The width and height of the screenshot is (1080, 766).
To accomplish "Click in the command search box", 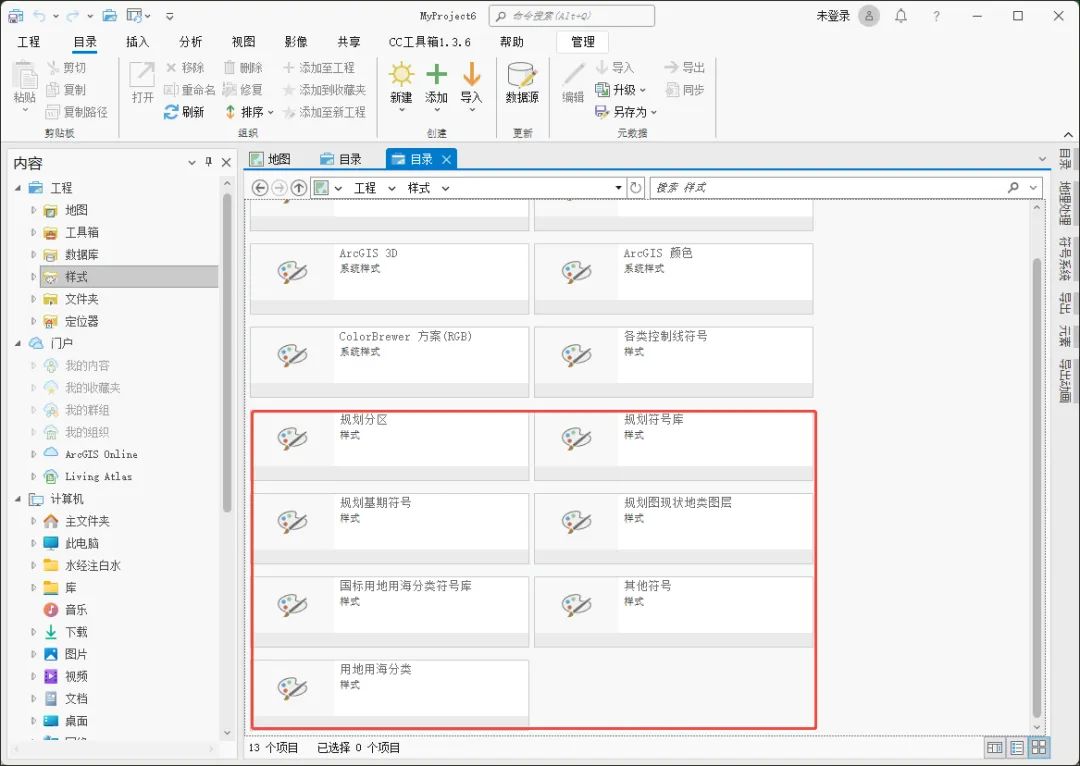I will point(572,16).
